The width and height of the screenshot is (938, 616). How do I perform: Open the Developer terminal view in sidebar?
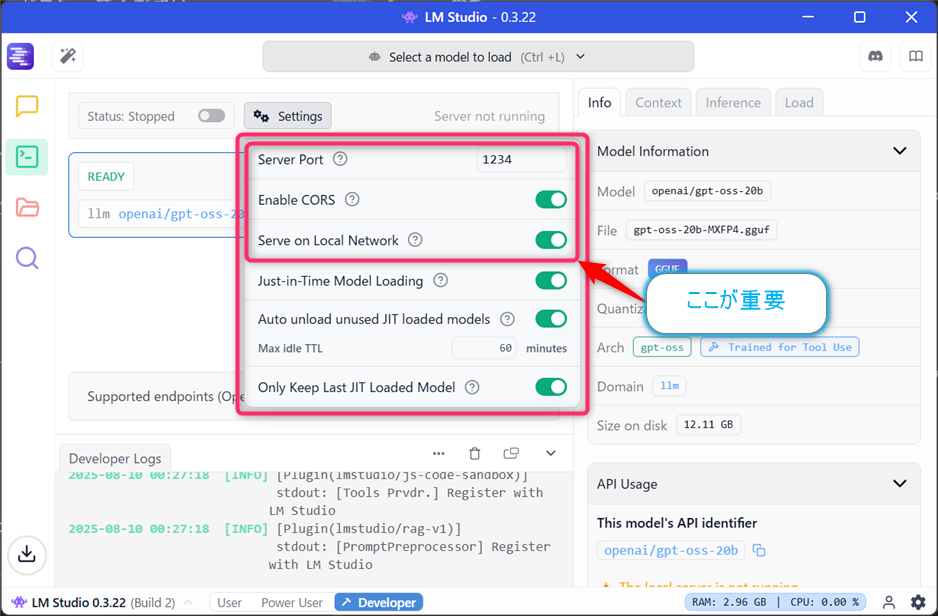[x=27, y=157]
